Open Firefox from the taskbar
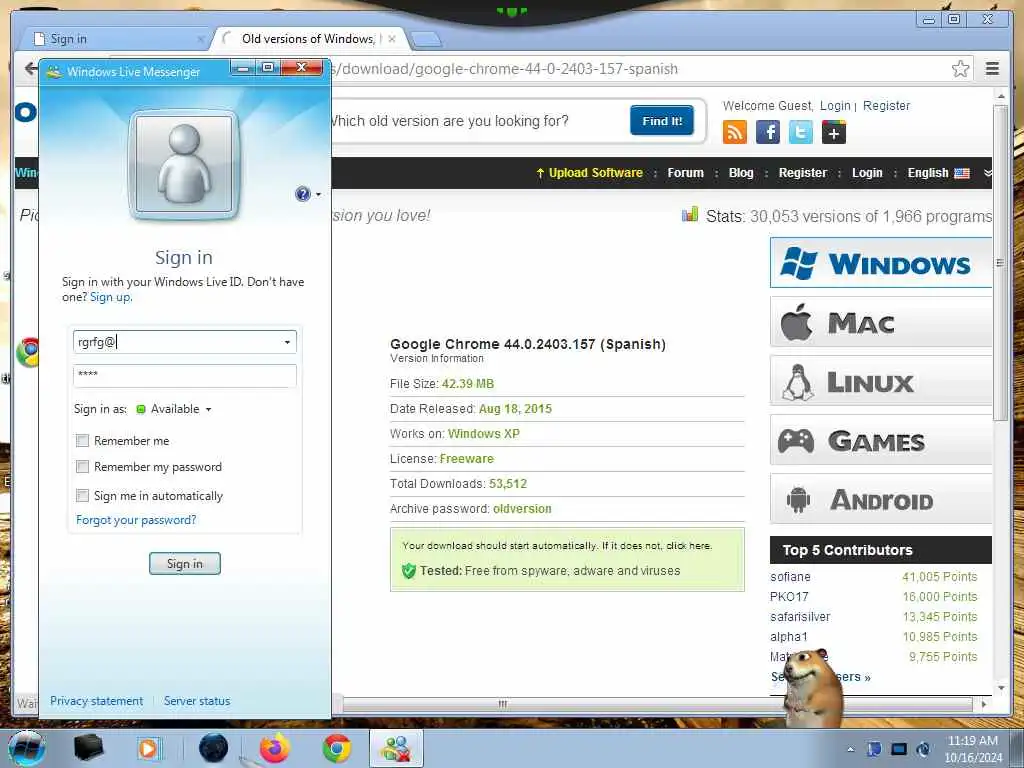 coord(275,748)
